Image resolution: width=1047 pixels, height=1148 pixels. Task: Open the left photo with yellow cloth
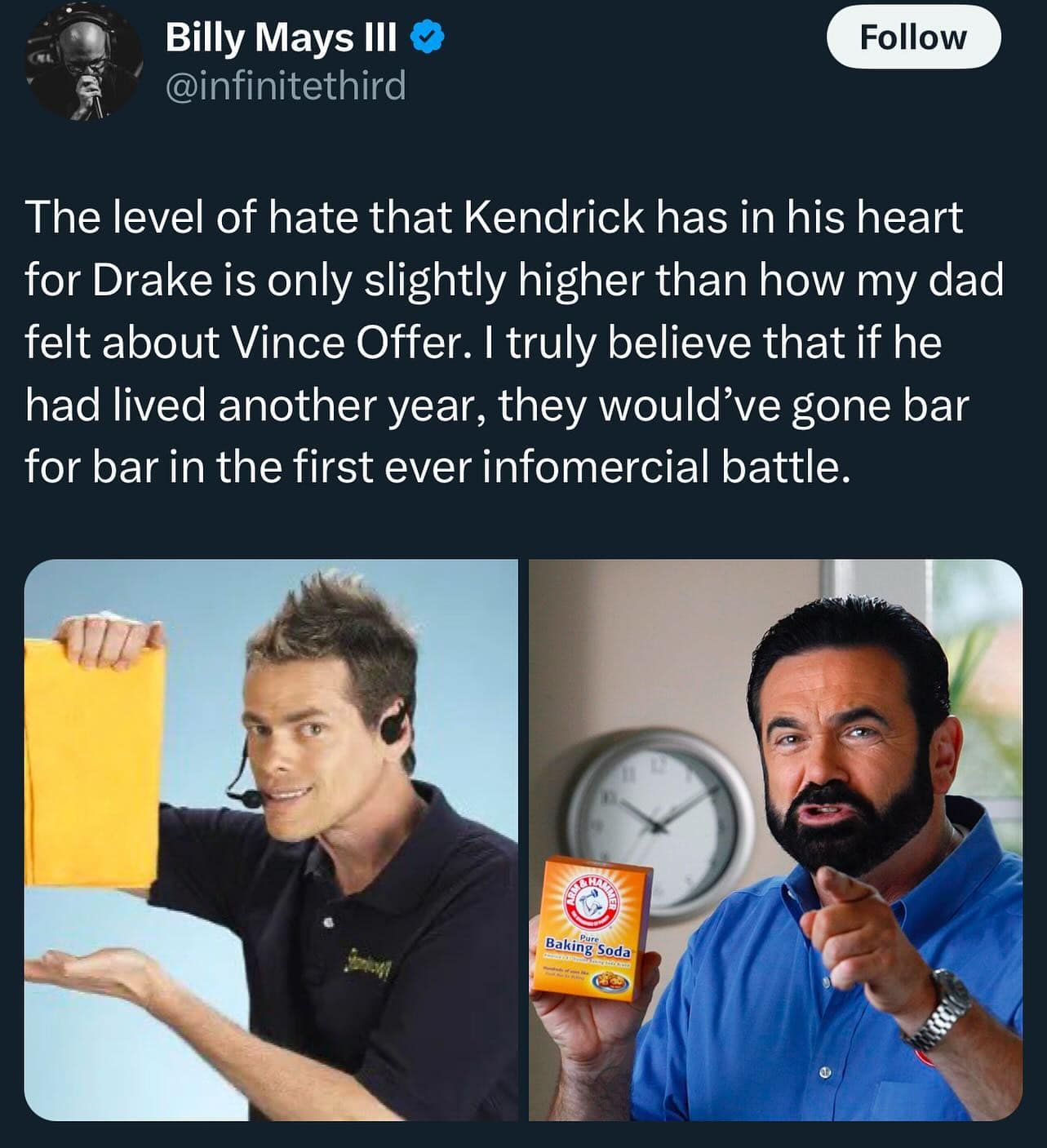[x=271, y=840]
